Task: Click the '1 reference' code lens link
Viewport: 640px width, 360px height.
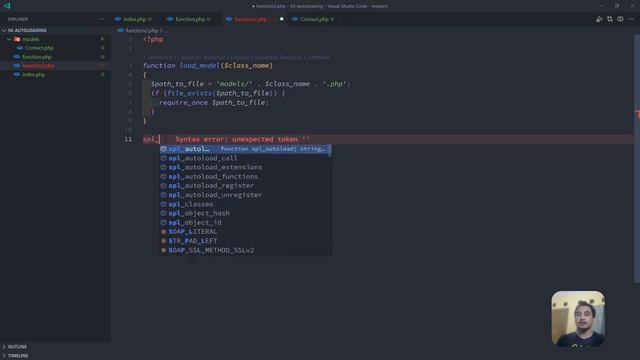Action: (158, 57)
